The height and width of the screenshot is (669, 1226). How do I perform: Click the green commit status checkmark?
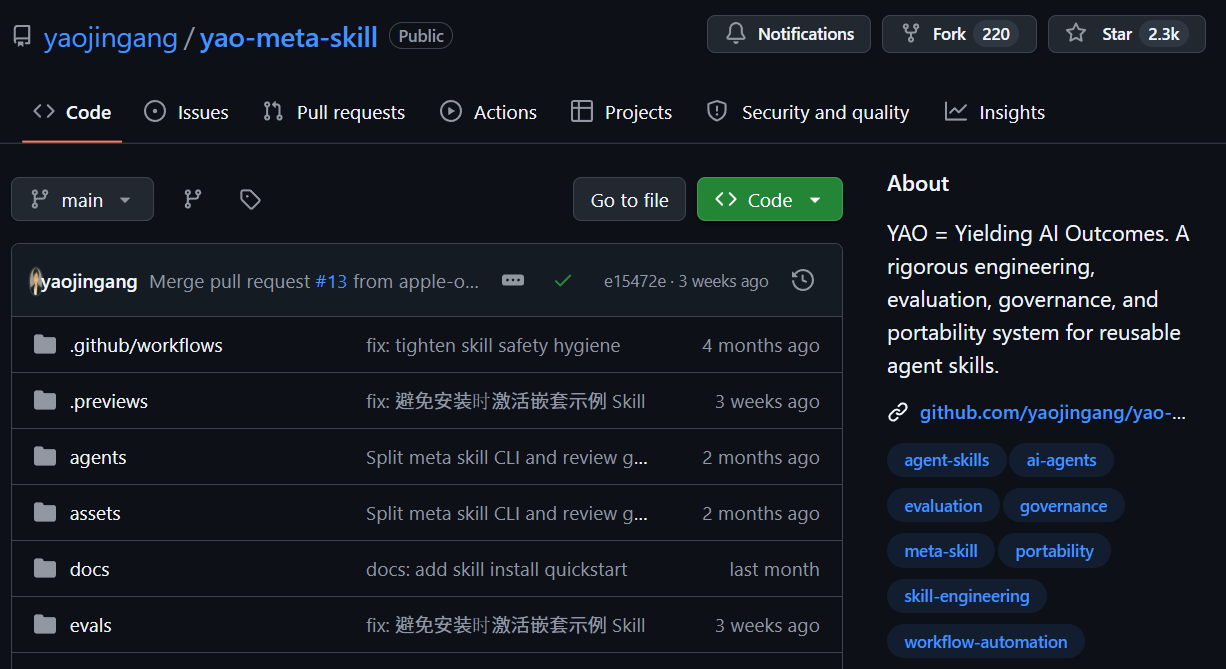click(x=563, y=281)
